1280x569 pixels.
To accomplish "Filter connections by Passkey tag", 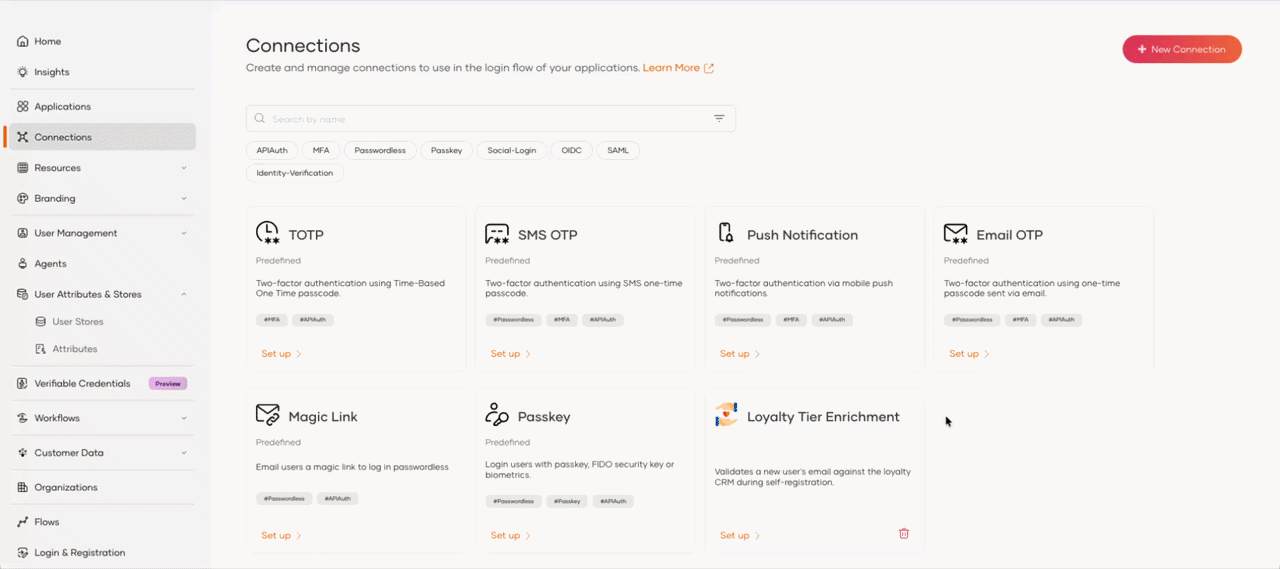I will 446,150.
